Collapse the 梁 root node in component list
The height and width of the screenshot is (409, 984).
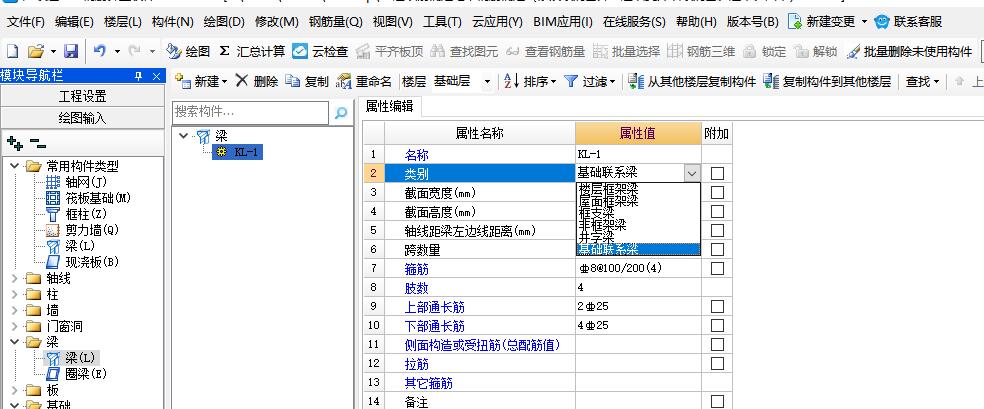183,135
